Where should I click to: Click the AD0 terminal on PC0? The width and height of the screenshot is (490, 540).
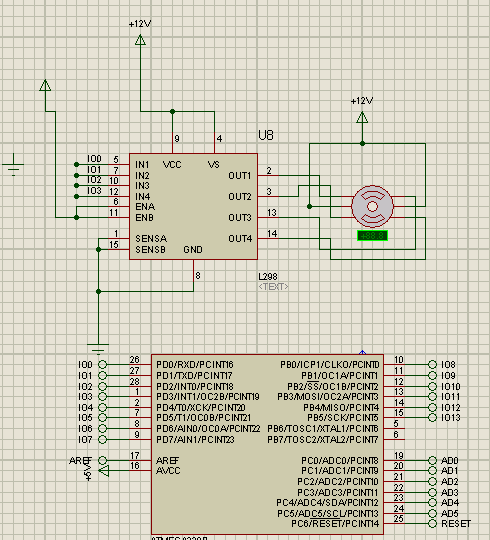click(x=432, y=460)
